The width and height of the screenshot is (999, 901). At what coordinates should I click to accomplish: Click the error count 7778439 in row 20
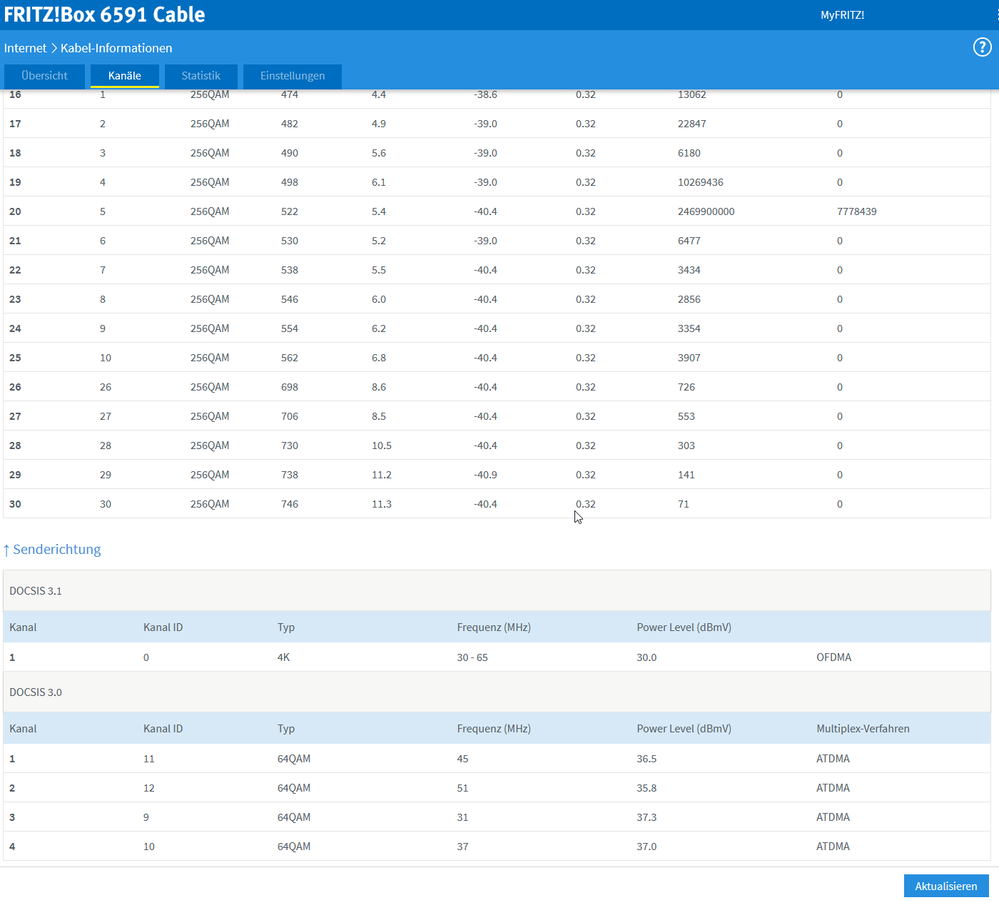pos(857,212)
